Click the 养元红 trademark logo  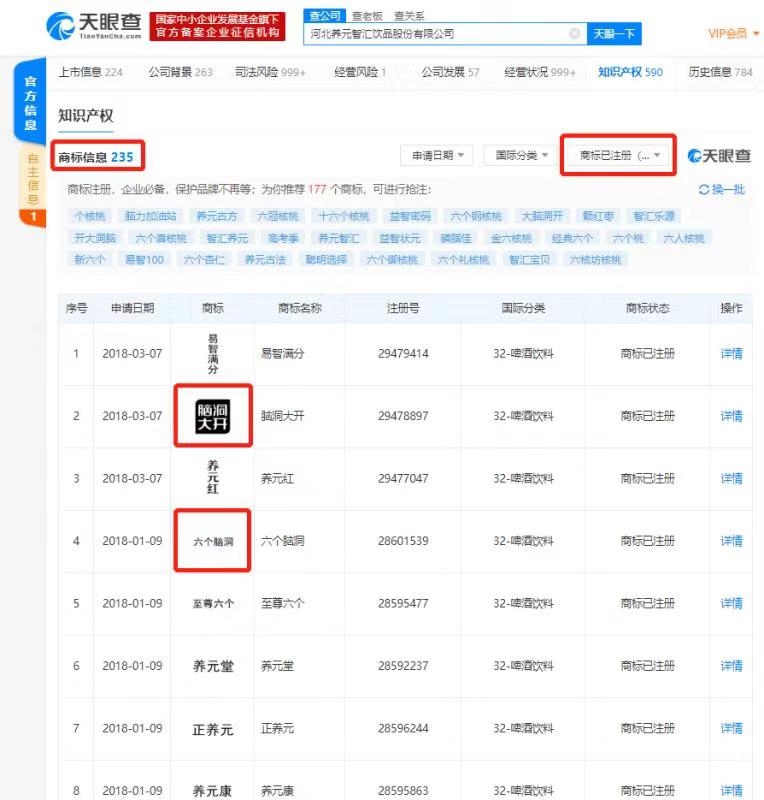[x=212, y=478]
